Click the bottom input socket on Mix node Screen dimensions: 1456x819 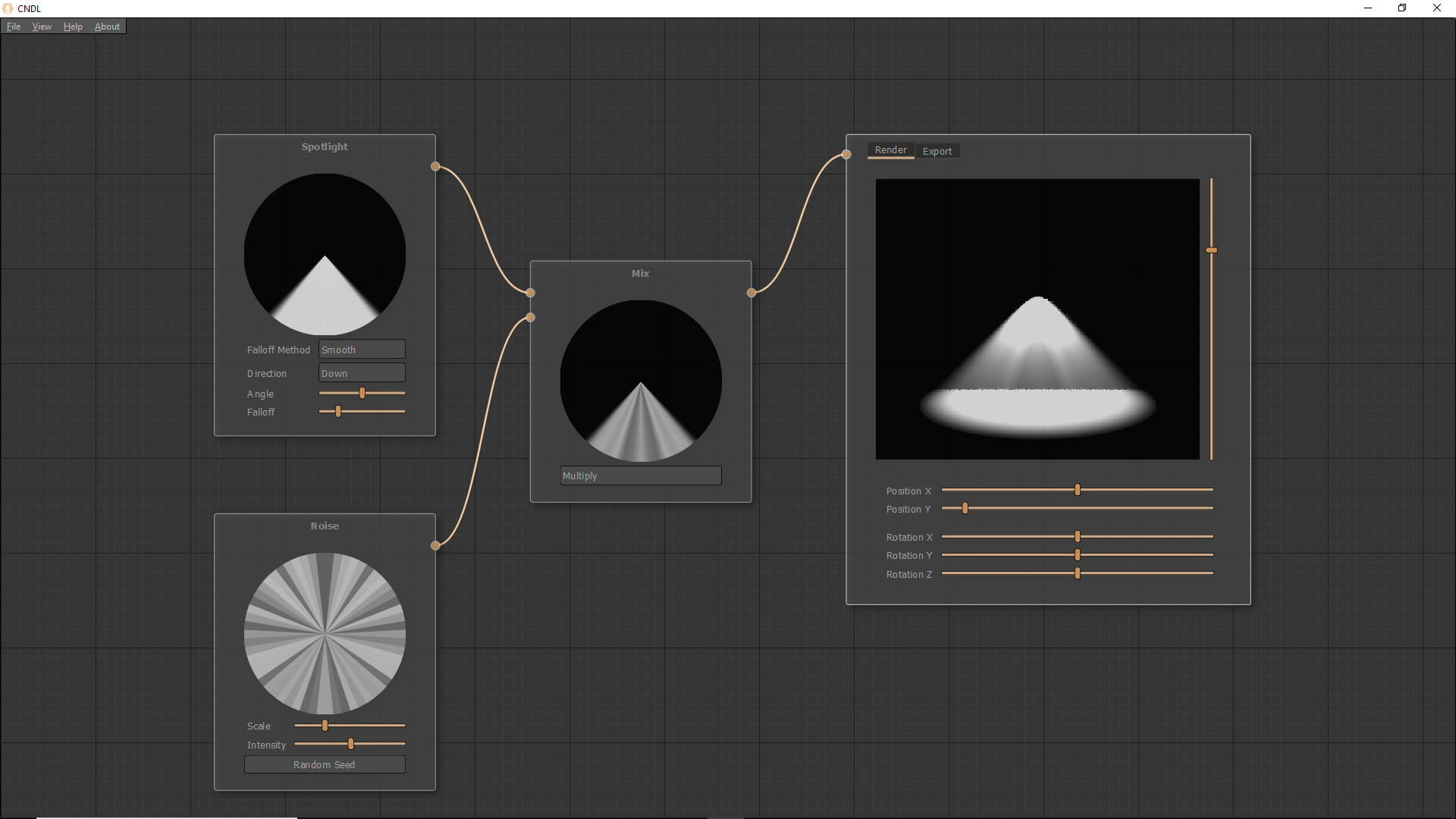[x=530, y=317]
